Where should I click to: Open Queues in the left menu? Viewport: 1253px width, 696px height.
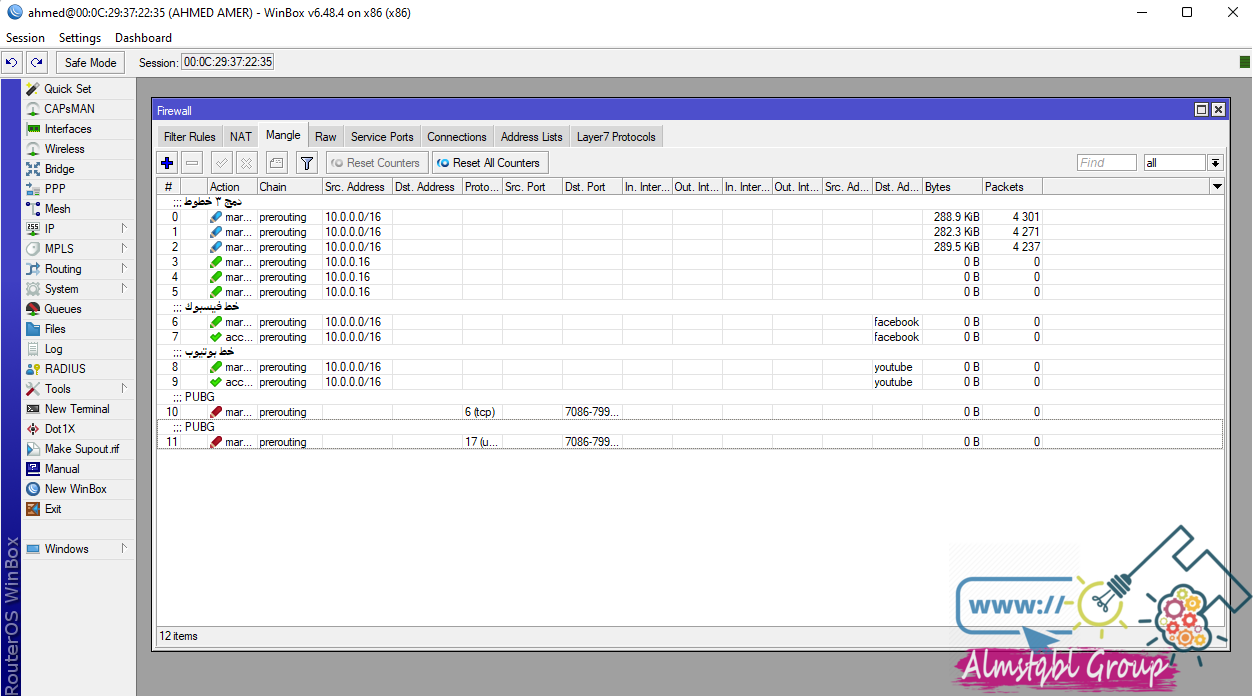point(62,309)
